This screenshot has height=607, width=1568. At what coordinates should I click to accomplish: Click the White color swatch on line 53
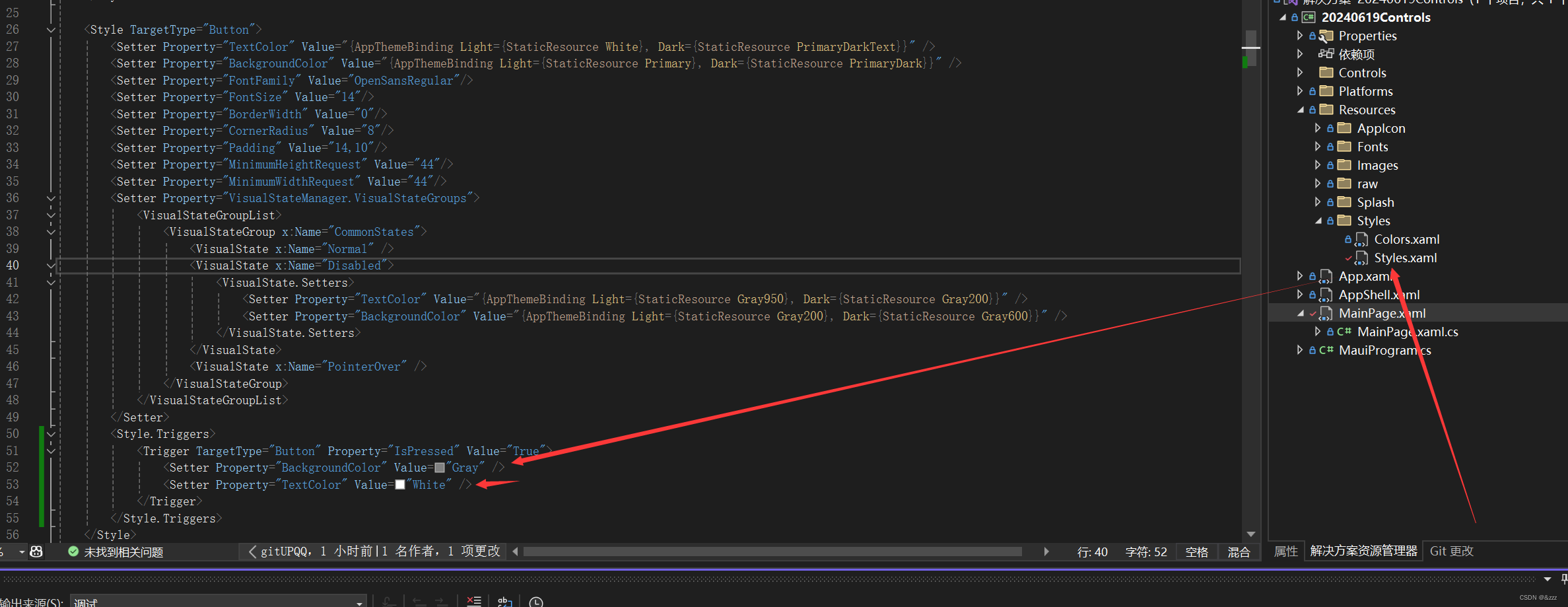coord(399,485)
